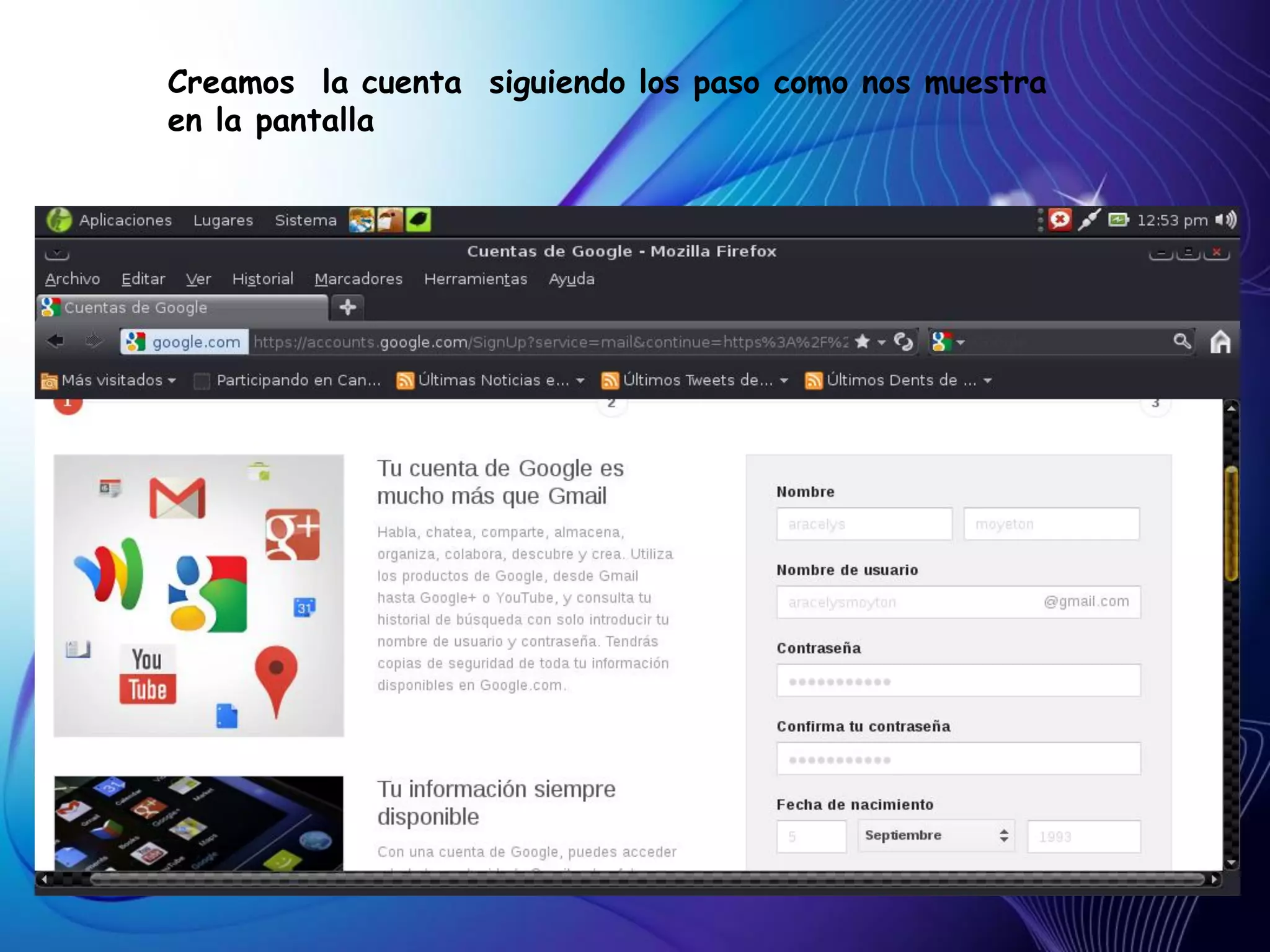The image size is (1270, 952).
Task: Open the Ayuda menu
Action: pos(572,279)
